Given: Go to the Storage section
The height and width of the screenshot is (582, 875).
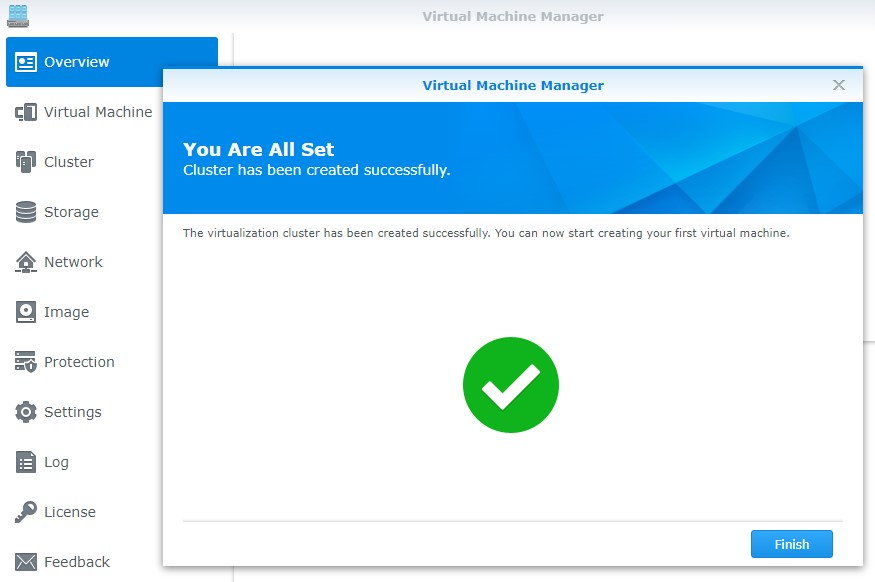Looking at the screenshot, I should pyautogui.click(x=72, y=211).
